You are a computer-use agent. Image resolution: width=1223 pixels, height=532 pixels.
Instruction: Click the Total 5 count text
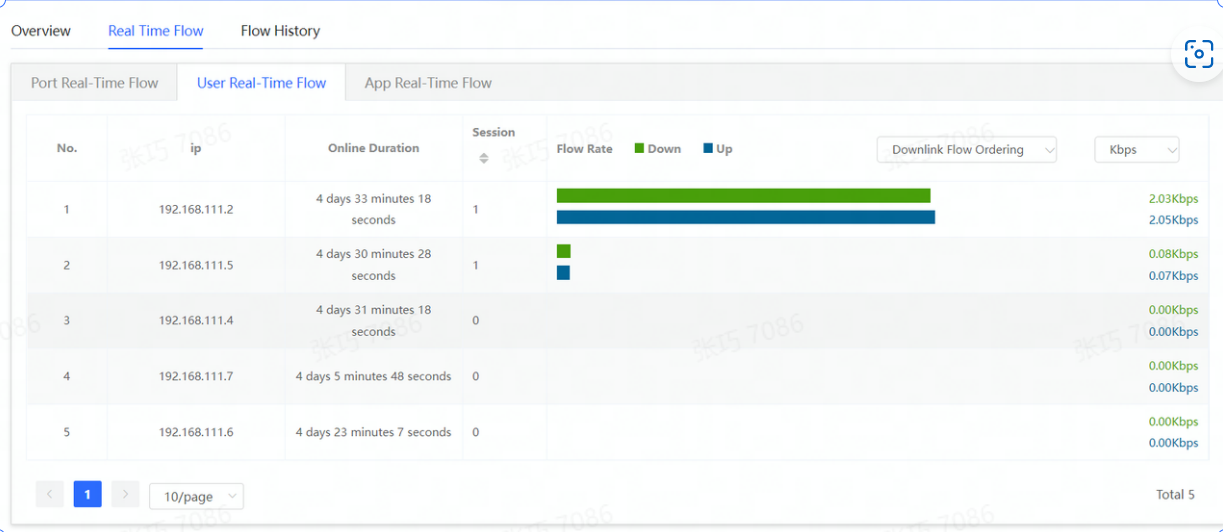(x=1175, y=495)
